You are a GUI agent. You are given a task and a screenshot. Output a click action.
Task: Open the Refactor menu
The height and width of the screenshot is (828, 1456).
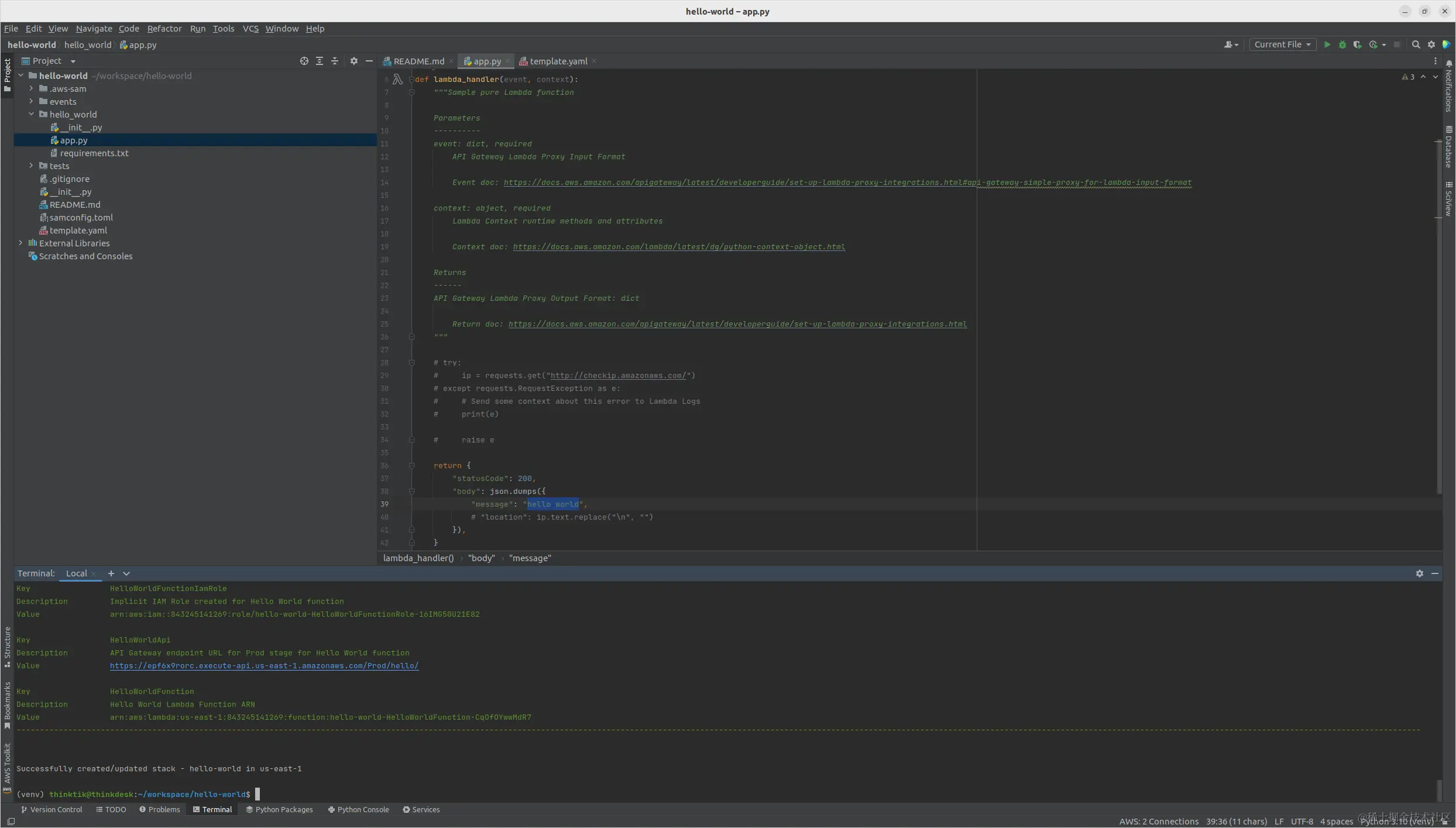tap(164, 29)
